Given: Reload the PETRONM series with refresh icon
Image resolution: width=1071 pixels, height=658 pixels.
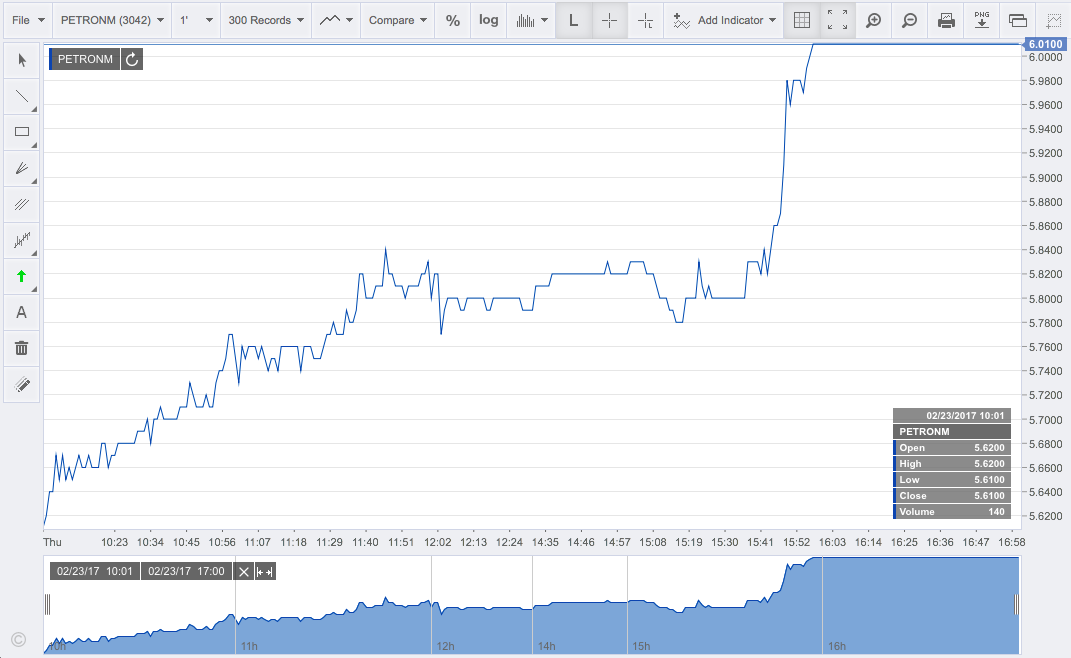Looking at the screenshot, I should click(x=132, y=59).
